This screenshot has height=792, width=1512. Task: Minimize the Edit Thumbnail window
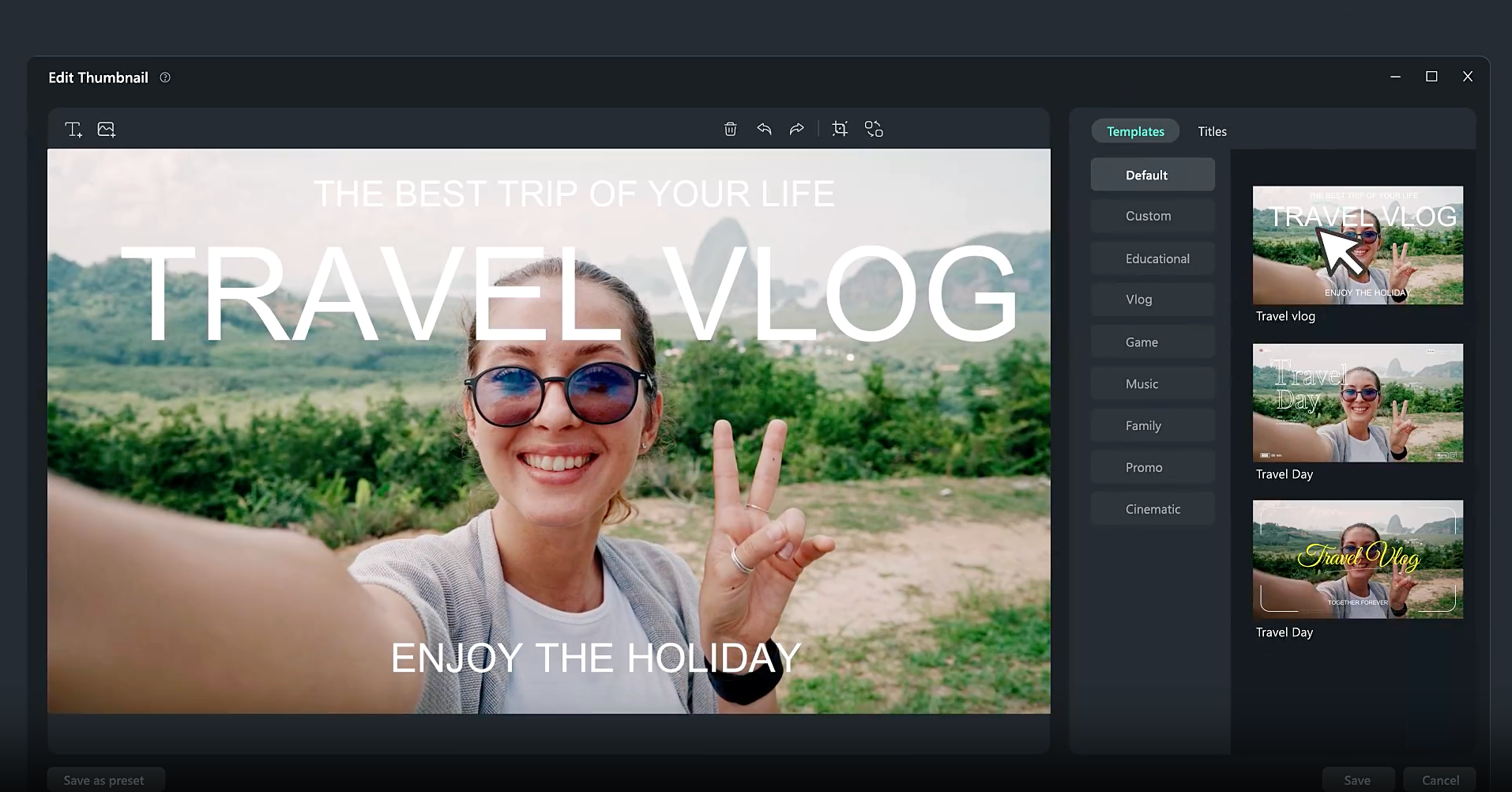(1395, 77)
